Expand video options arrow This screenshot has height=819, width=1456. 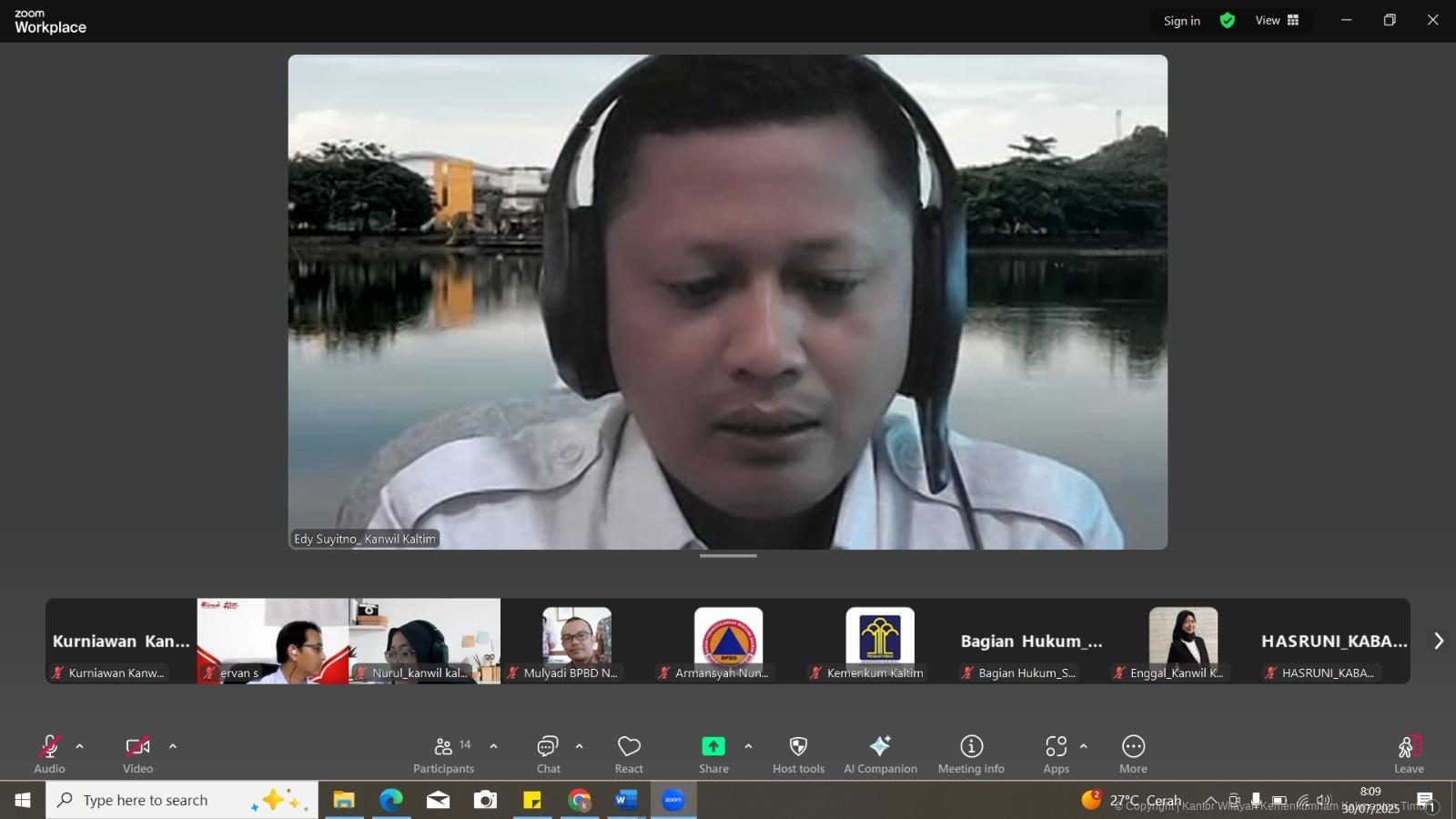pyautogui.click(x=173, y=746)
